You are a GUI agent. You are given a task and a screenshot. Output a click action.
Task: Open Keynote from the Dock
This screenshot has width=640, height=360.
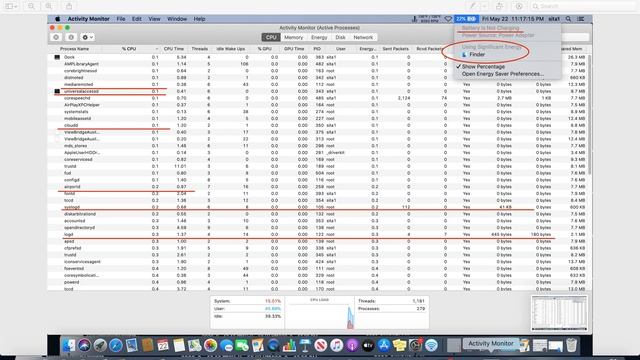point(305,345)
